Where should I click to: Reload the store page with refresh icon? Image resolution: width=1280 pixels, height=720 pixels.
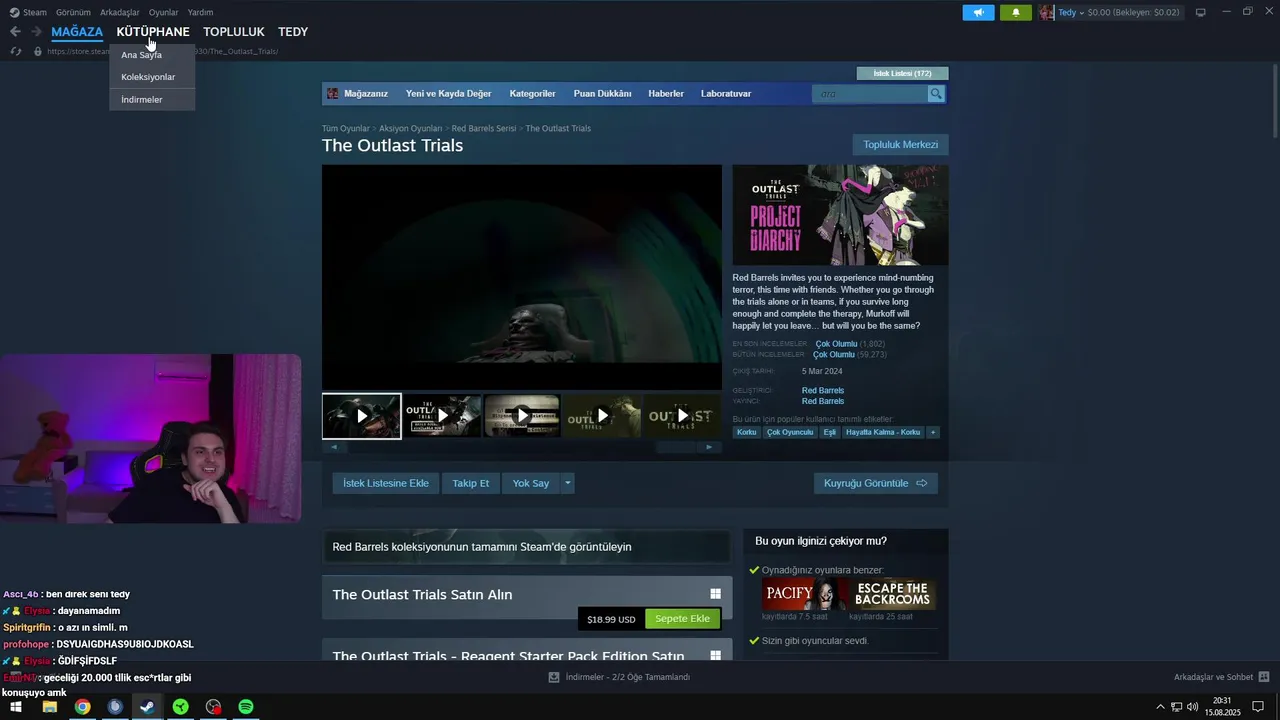(16, 51)
